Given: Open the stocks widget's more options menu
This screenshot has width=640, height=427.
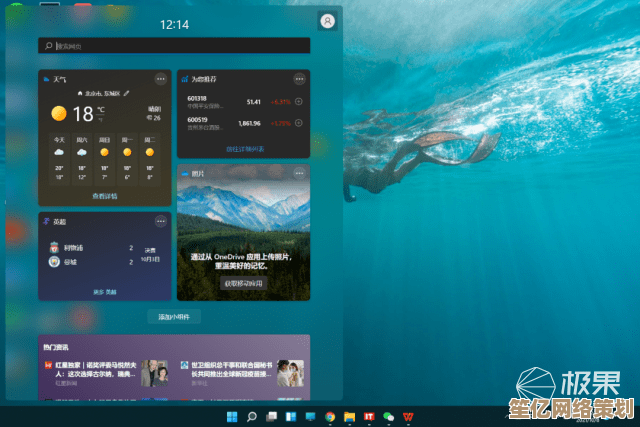Looking at the screenshot, I should [299, 78].
